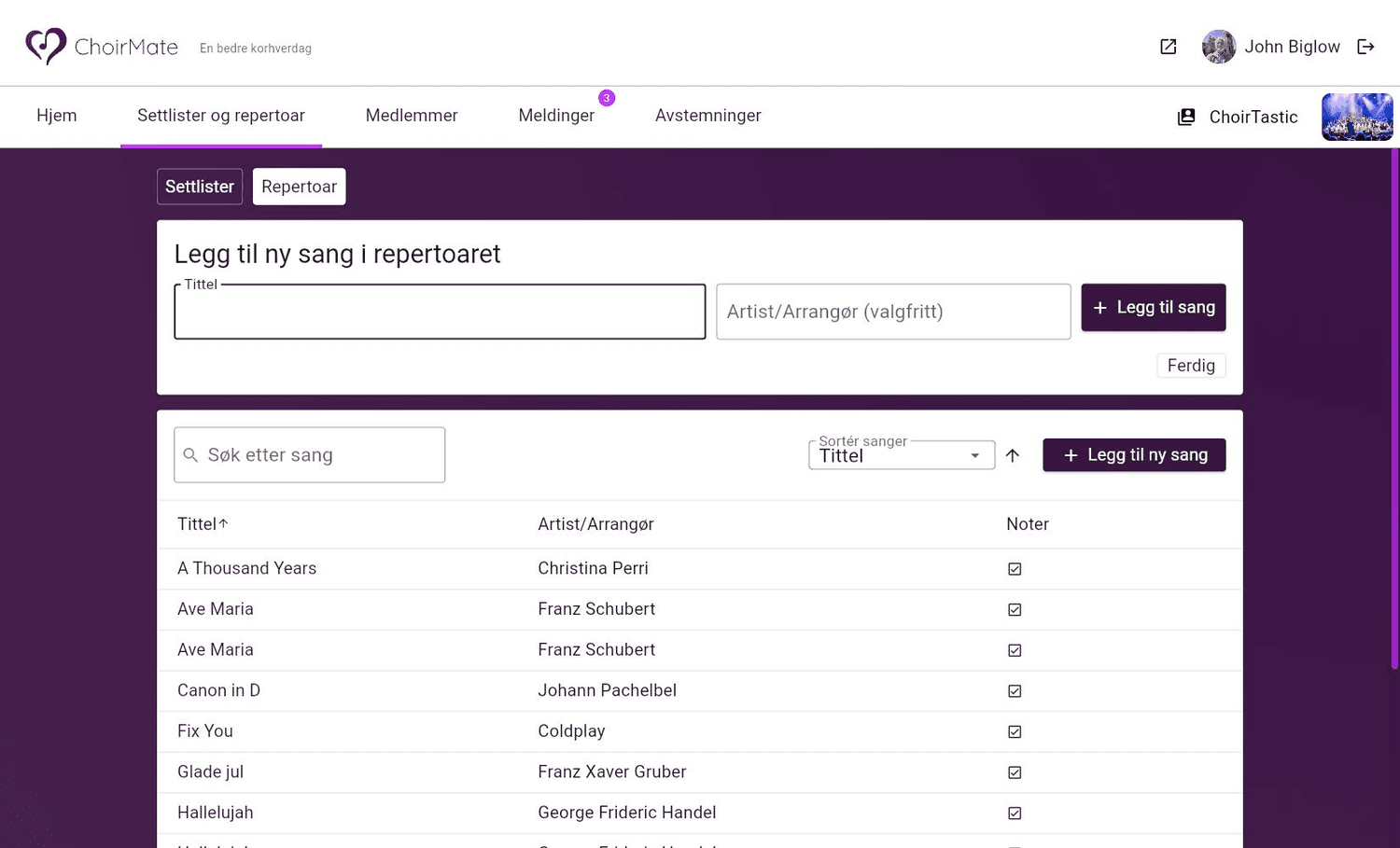This screenshot has width=1400, height=848.
Task: Click John Biglow's profile avatar
Action: [x=1218, y=47]
